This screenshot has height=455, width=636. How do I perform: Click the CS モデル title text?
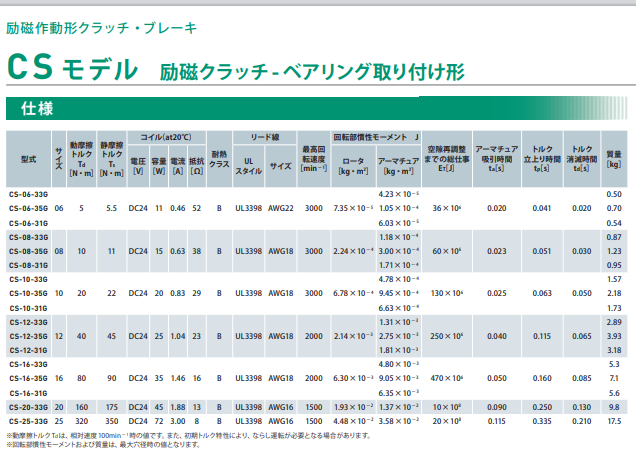[x=72, y=69]
